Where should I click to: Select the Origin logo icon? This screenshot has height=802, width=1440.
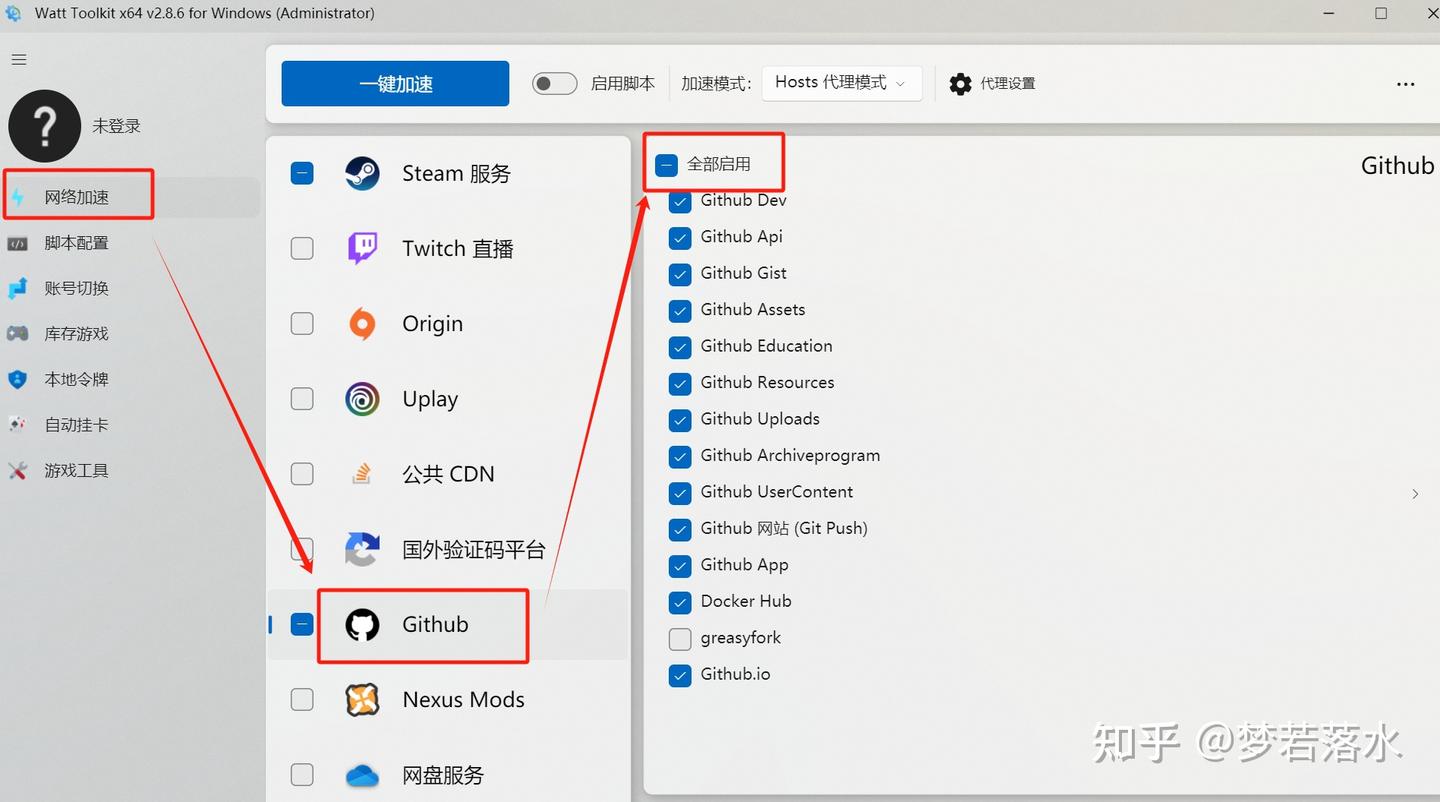coord(362,324)
